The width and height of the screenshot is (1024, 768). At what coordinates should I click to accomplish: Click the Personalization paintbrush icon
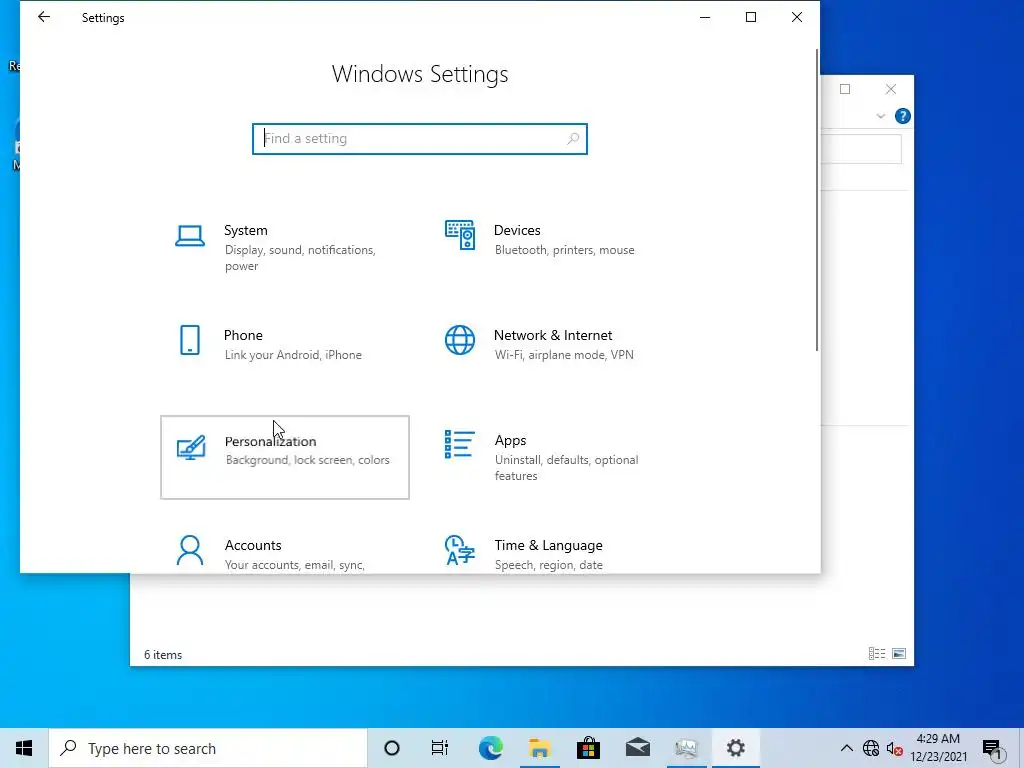click(x=191, y=448)
